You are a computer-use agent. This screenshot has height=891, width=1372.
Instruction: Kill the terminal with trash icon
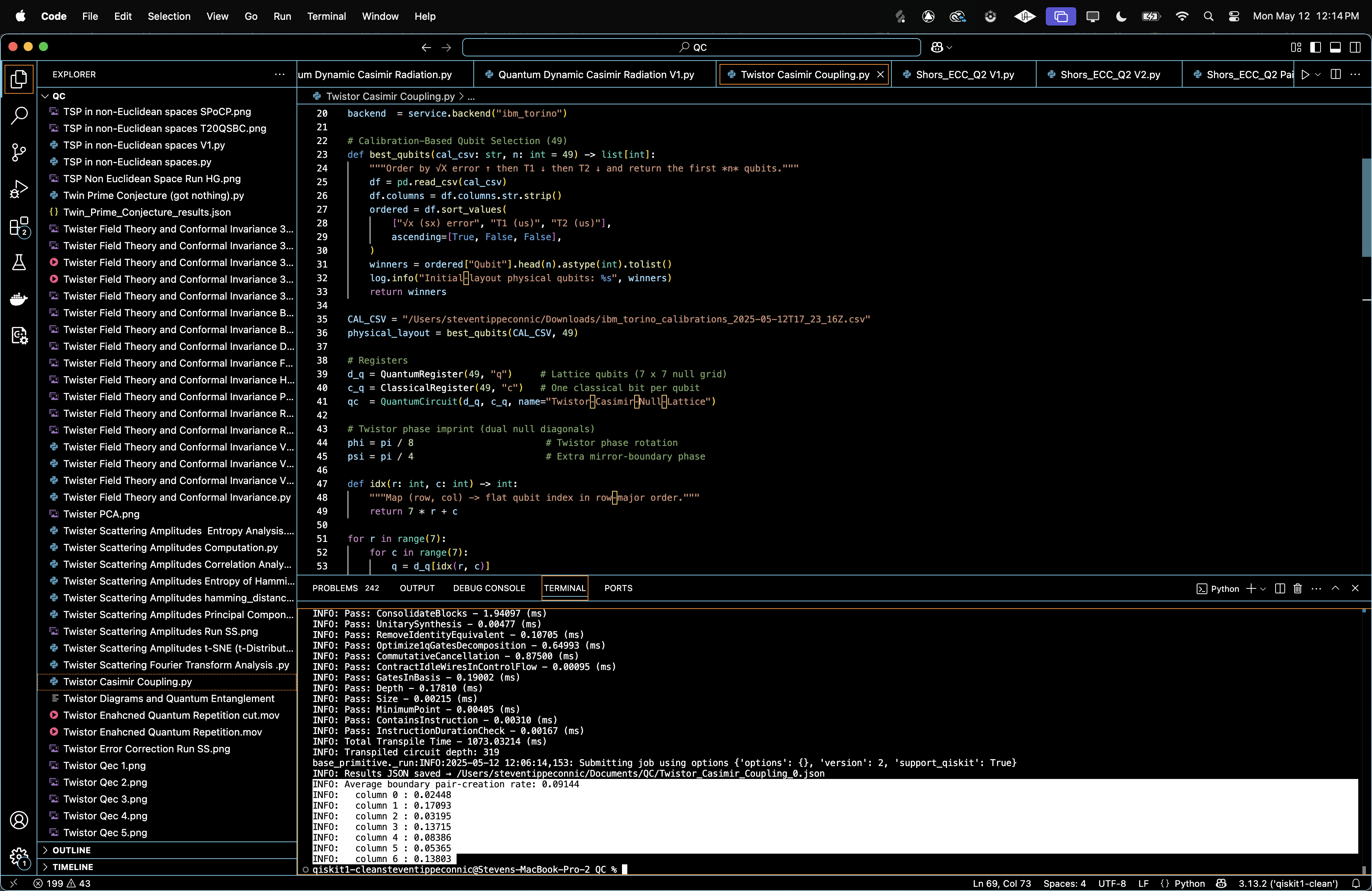point(1298,588)
